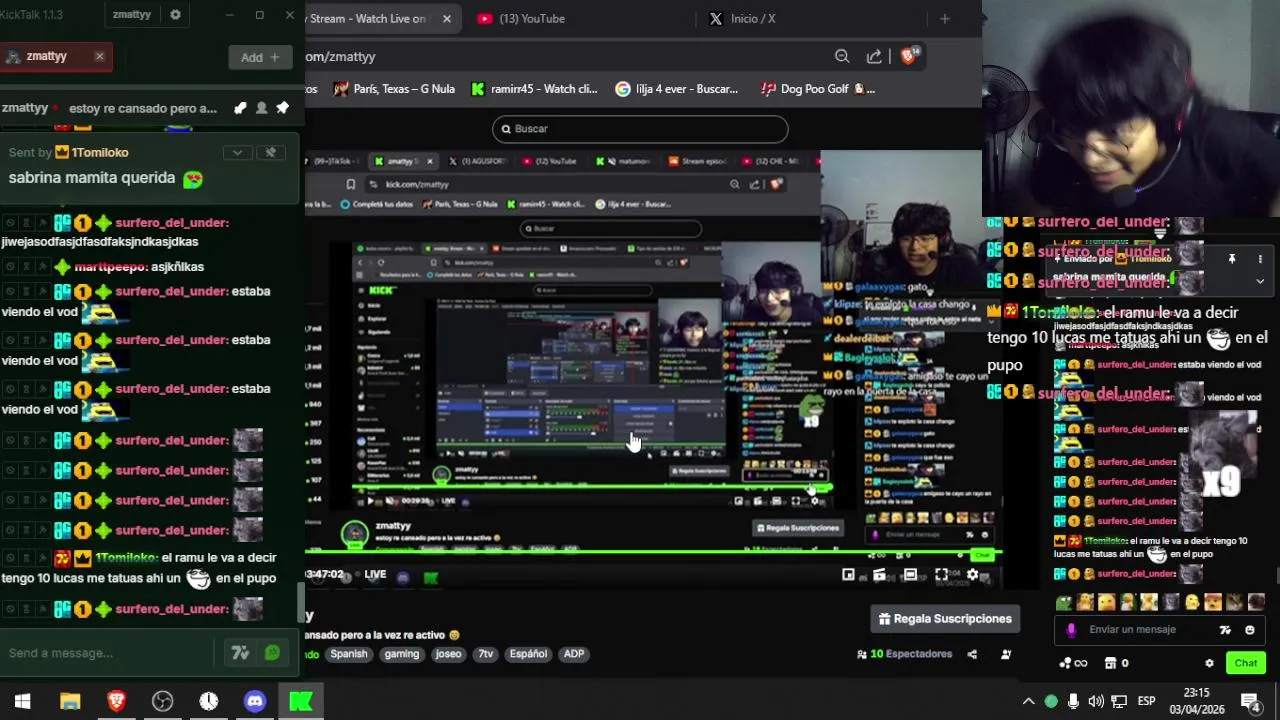This screenshot has height=720, width=1280.
Task: Enter fullscreen on the Kick video player
Action: [941, 575]
